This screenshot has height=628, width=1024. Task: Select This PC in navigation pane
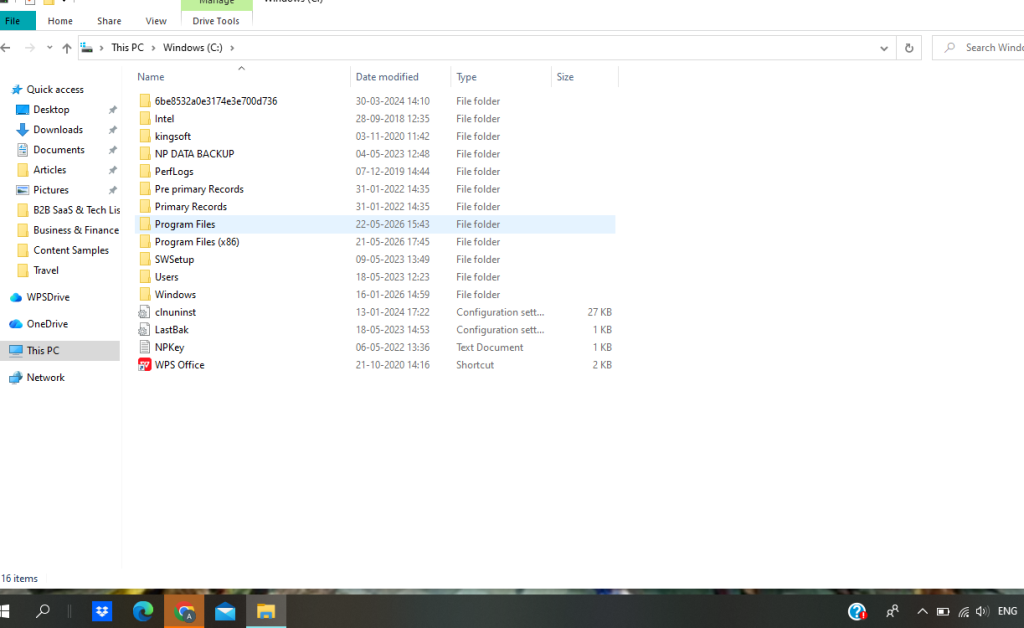42,351
